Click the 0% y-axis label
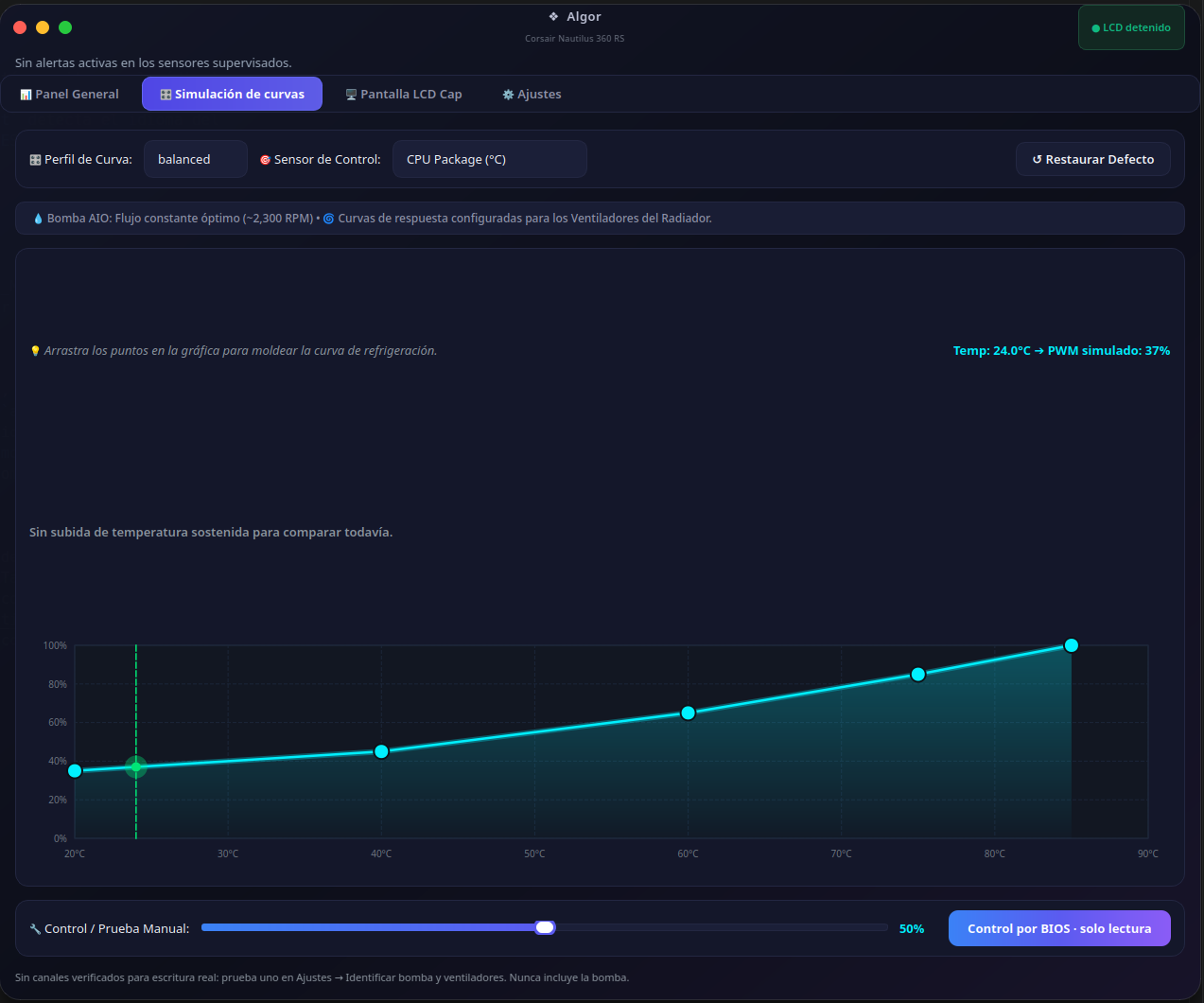 61,838
